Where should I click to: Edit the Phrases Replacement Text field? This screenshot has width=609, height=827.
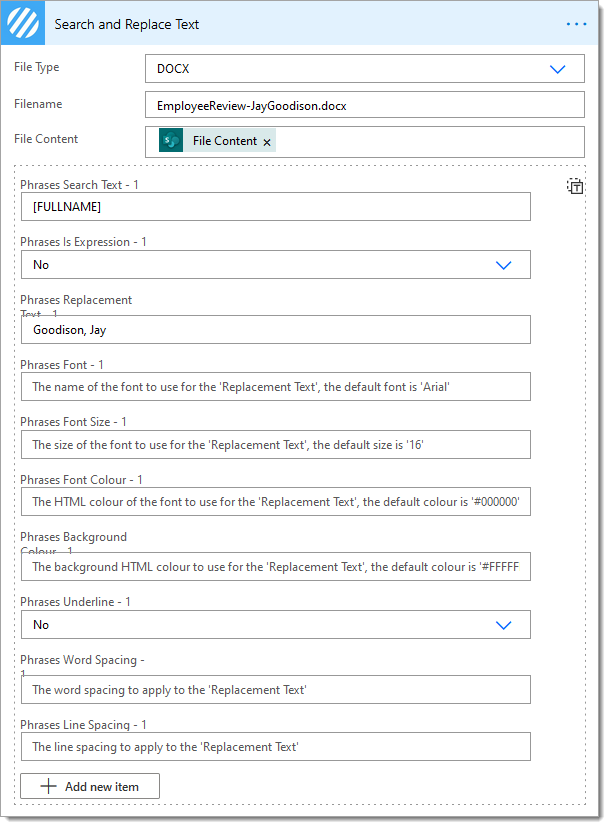click(x=275, y=330)
